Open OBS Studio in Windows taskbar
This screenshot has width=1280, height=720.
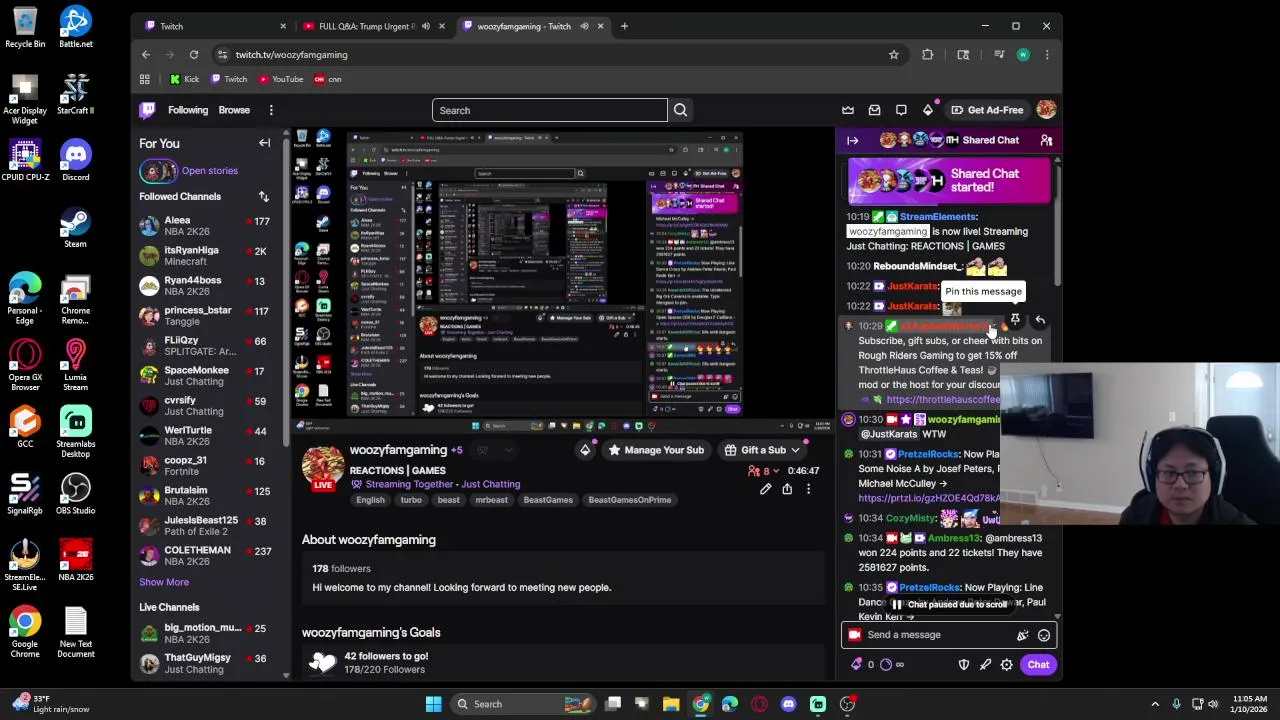coord(846,704)
